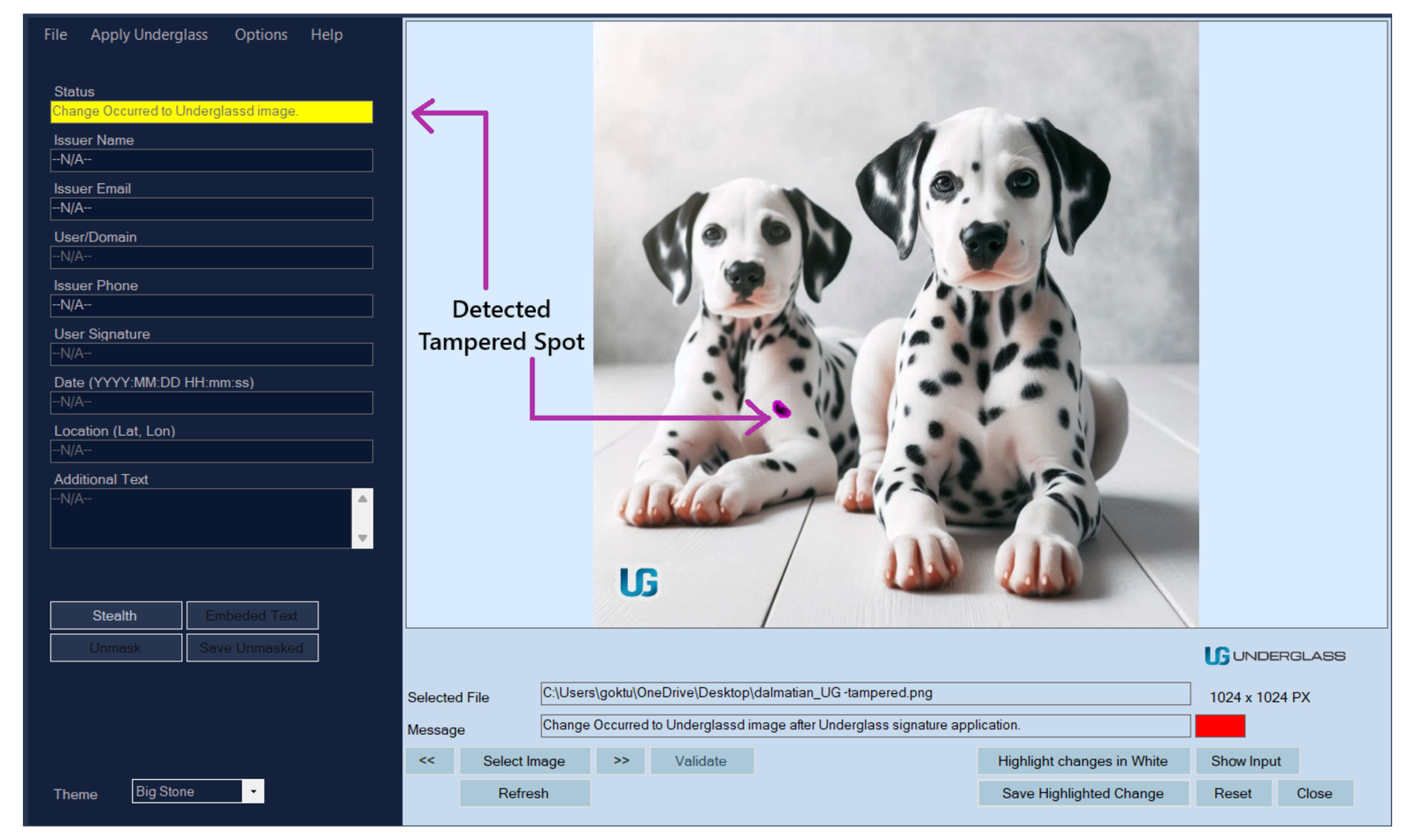The image size is (1415, 840).
Task: Click the Message text field
Action: coord(865,726)
